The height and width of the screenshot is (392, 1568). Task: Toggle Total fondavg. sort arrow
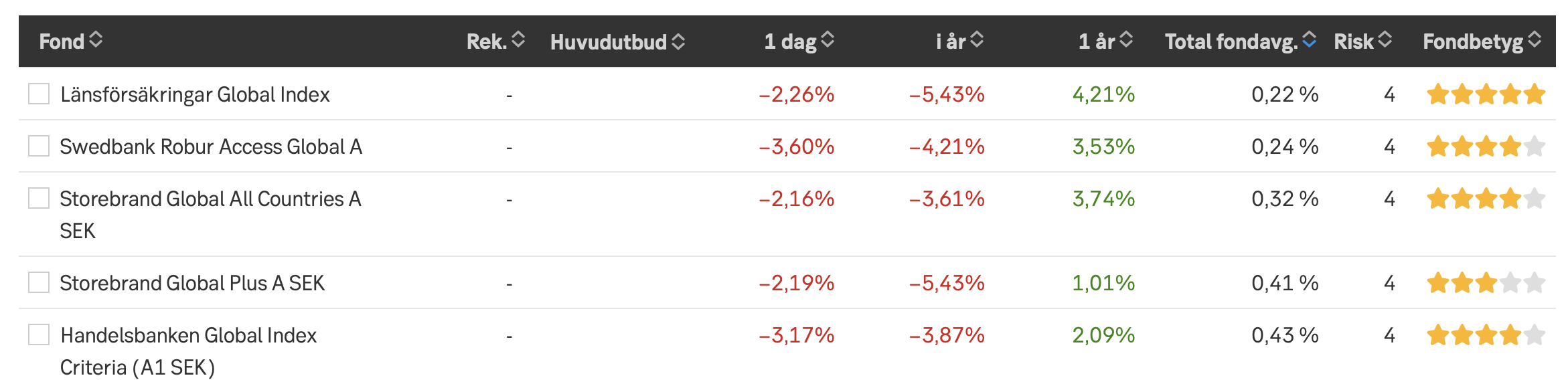tap(1309, 40)
